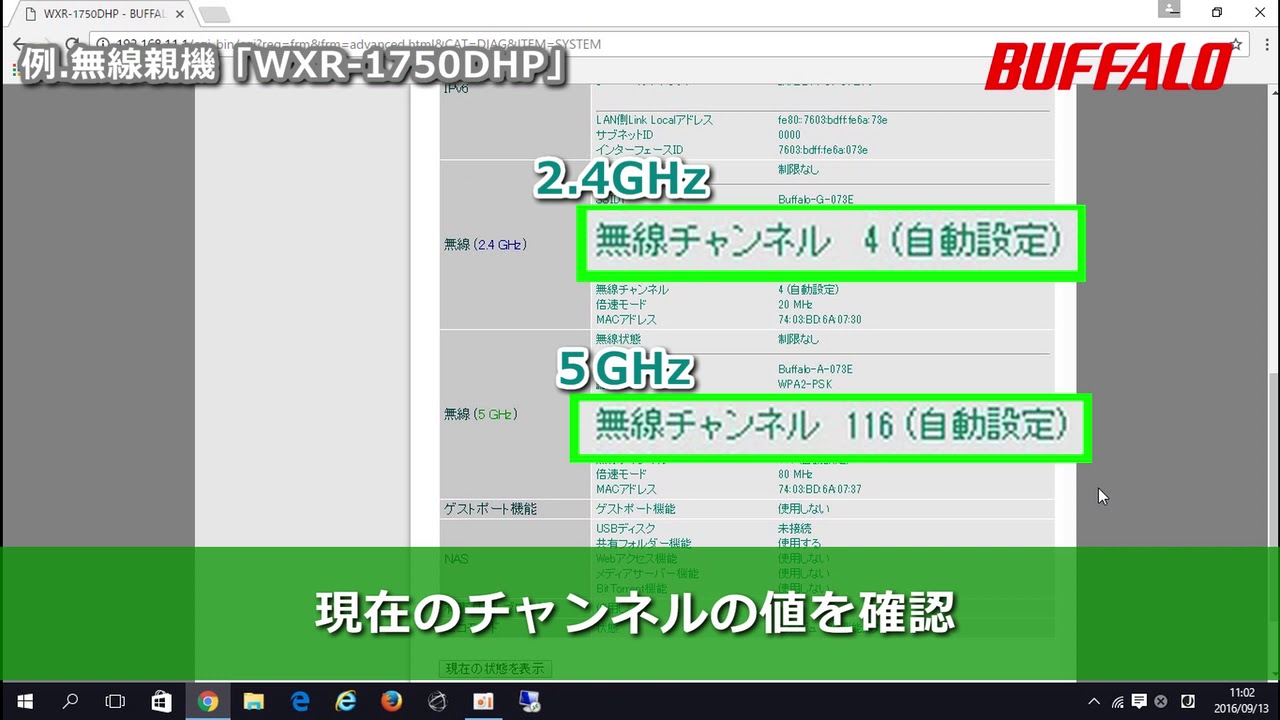The image size is (1280, 720).
Task: Select the SSID Buffalo-G-073E
Action: [815, 199]
